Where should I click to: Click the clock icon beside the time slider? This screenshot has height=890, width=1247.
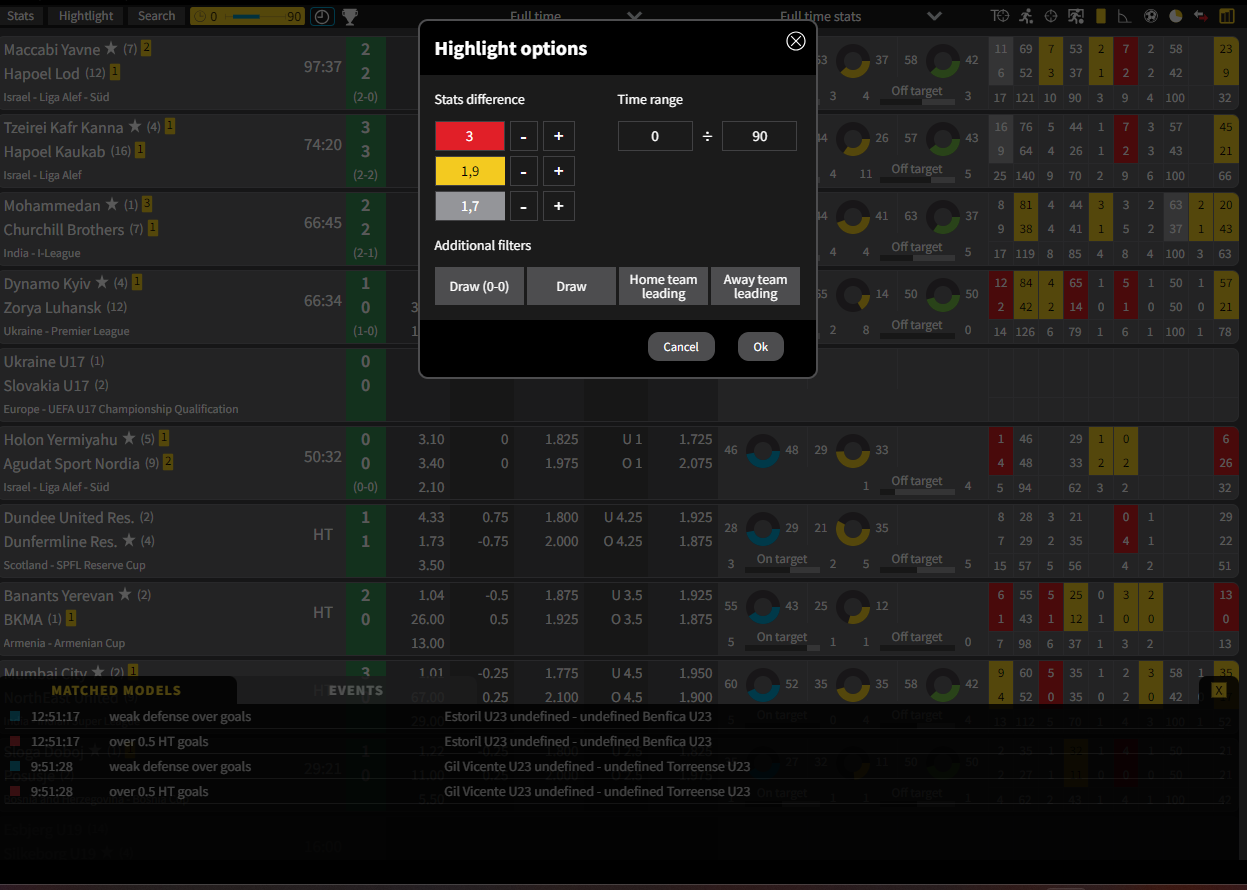click(x=322, y=16)
